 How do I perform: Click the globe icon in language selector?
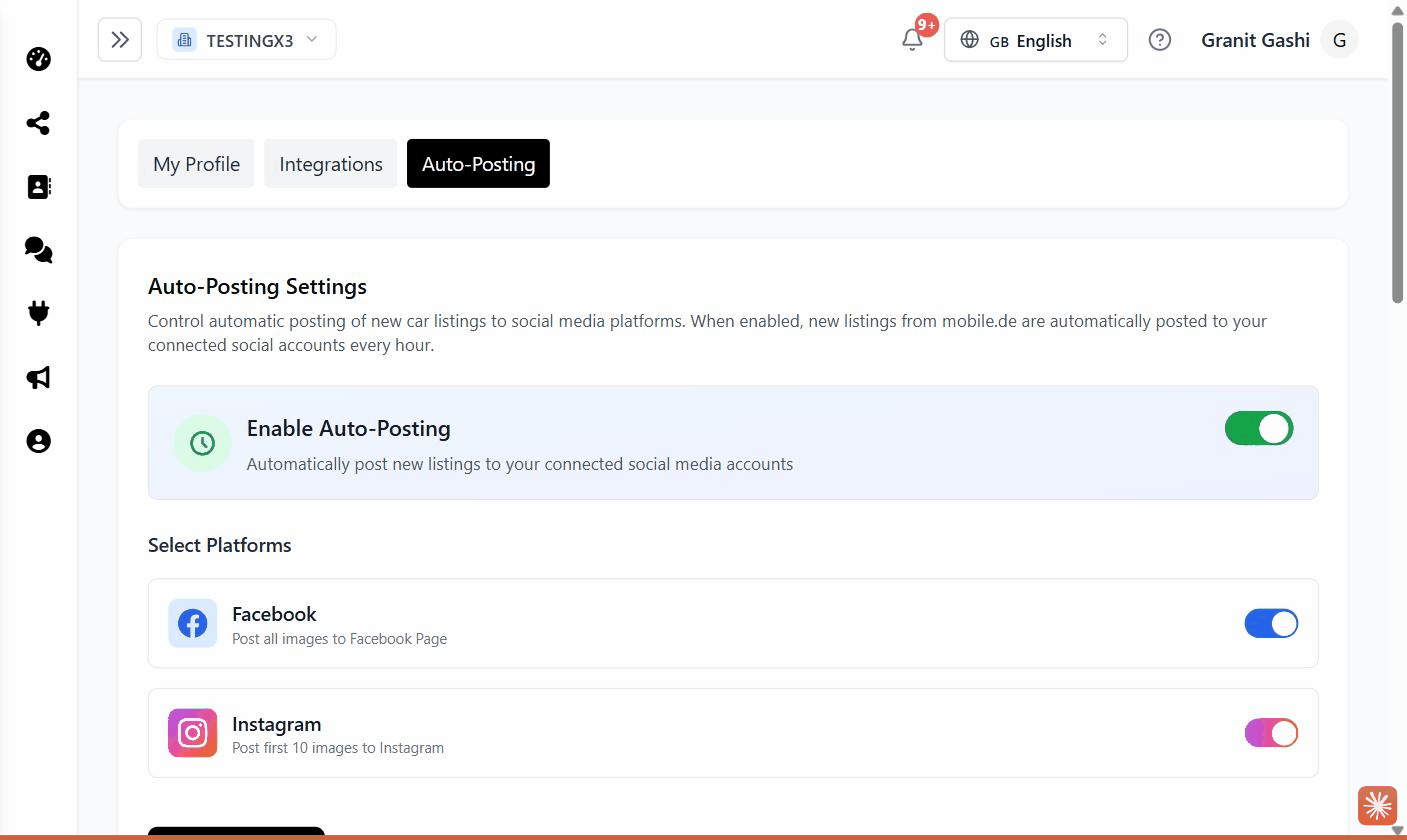[x=969, y=40]
